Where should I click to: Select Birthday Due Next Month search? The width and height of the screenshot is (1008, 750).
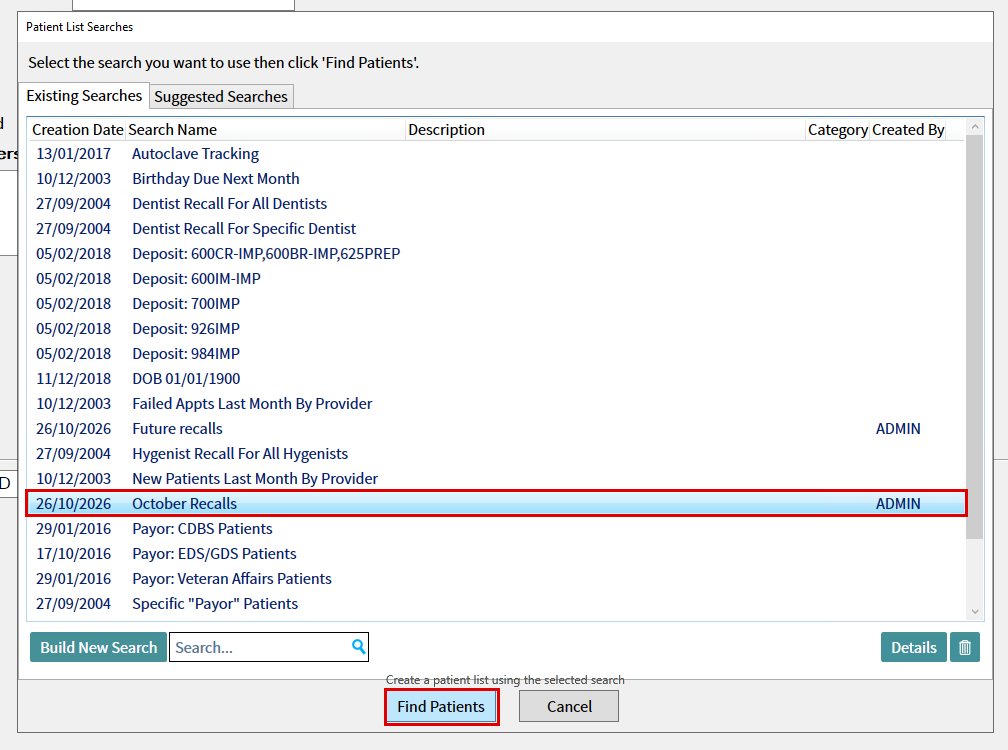(x=496, y=179)
